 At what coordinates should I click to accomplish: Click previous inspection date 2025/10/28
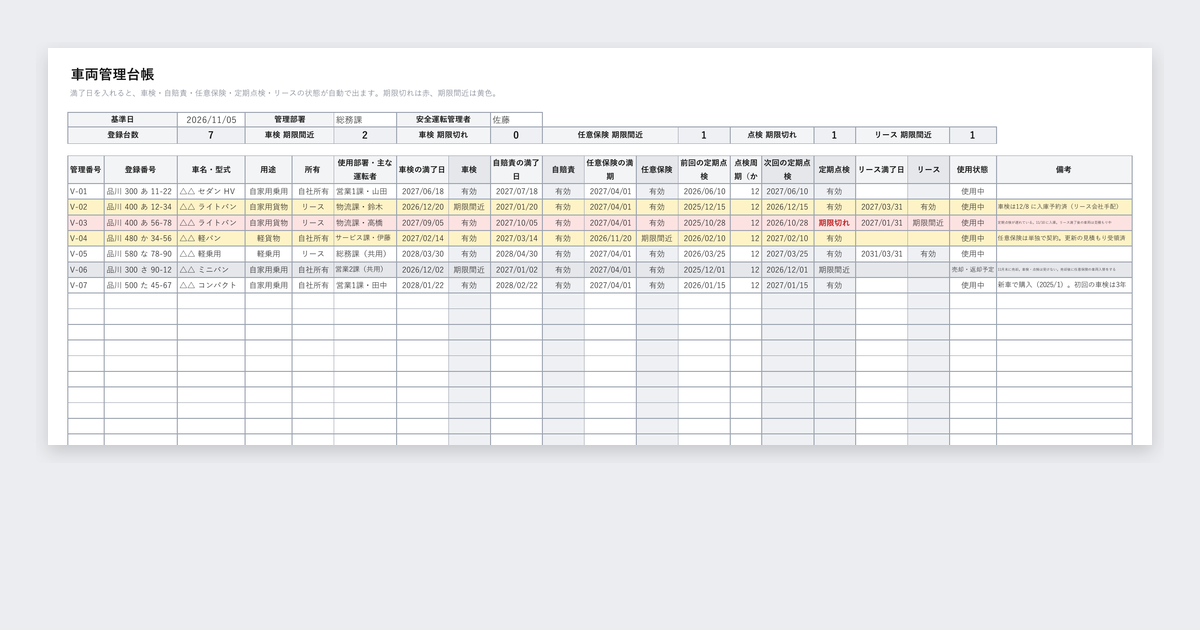click(x=704, y=223)
